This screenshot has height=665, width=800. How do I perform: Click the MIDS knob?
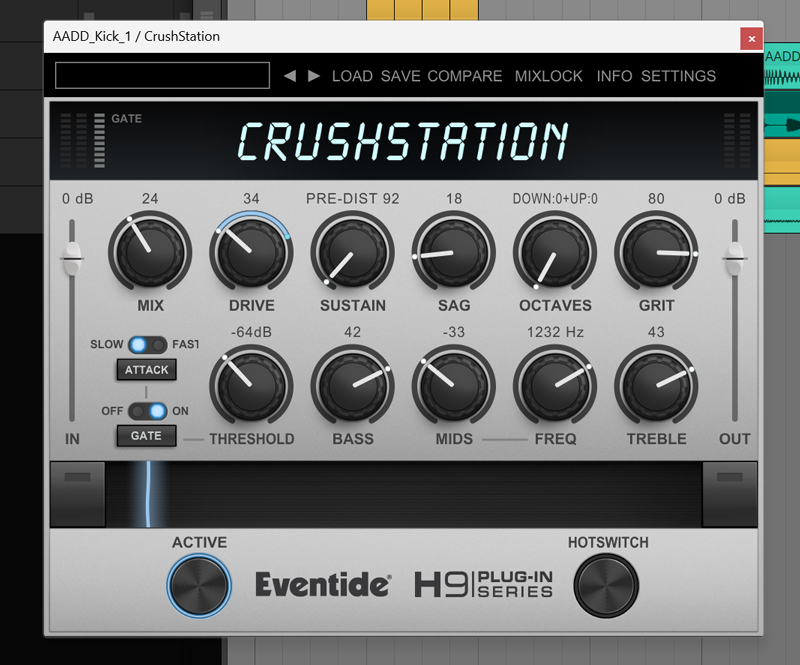[x=454, y=386]
